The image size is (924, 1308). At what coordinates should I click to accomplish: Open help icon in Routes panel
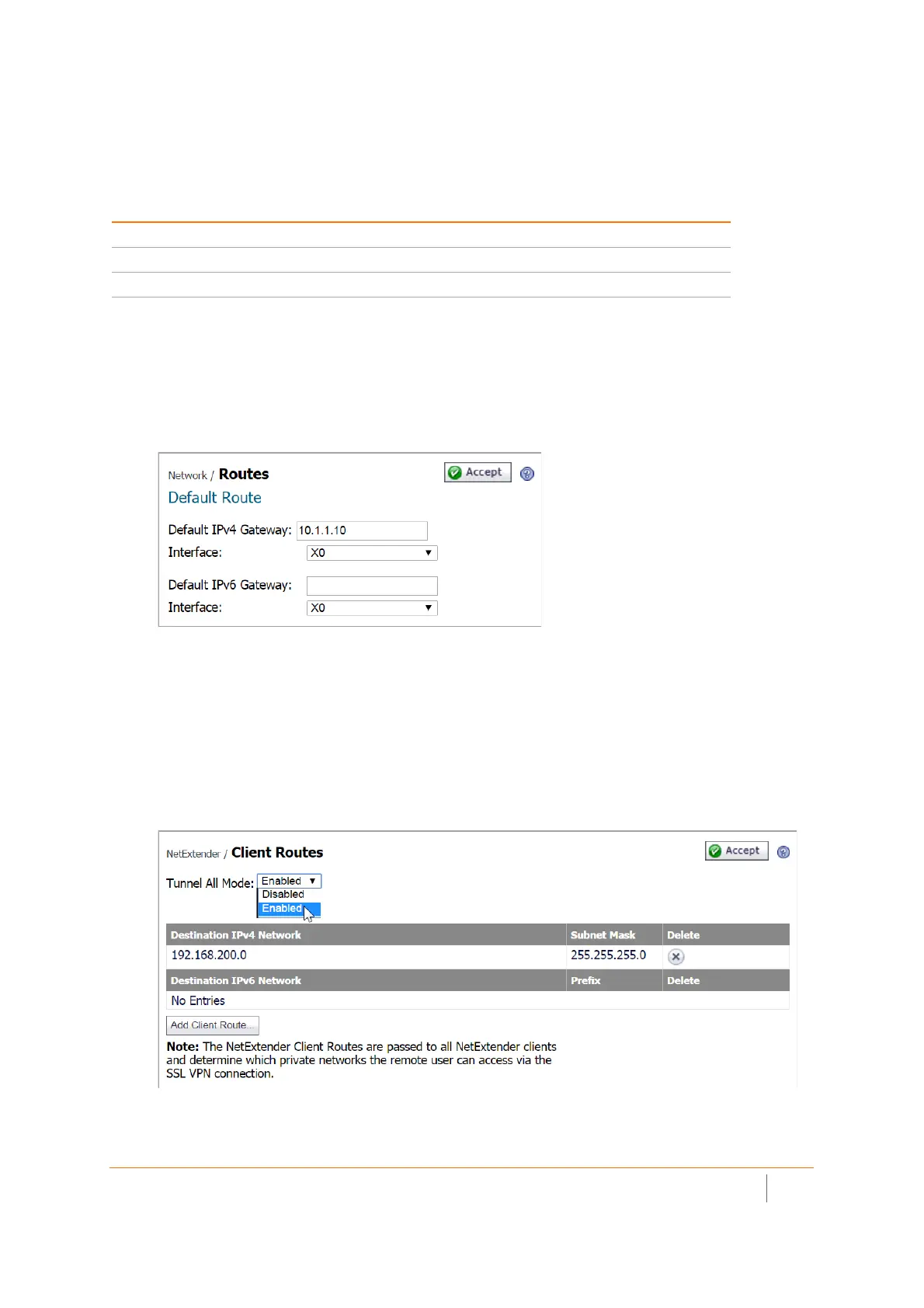tap(527, 474)
